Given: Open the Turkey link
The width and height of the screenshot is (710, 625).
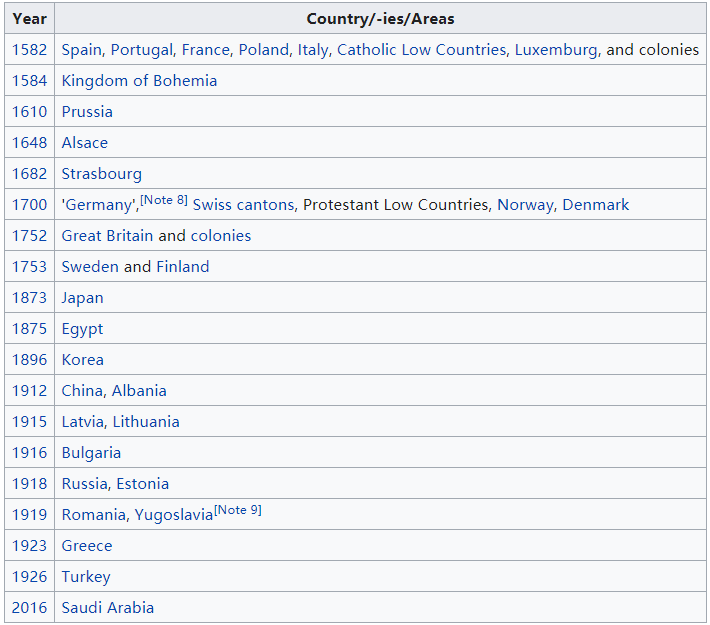Looking at the screenshot, I should pos(86,577).
